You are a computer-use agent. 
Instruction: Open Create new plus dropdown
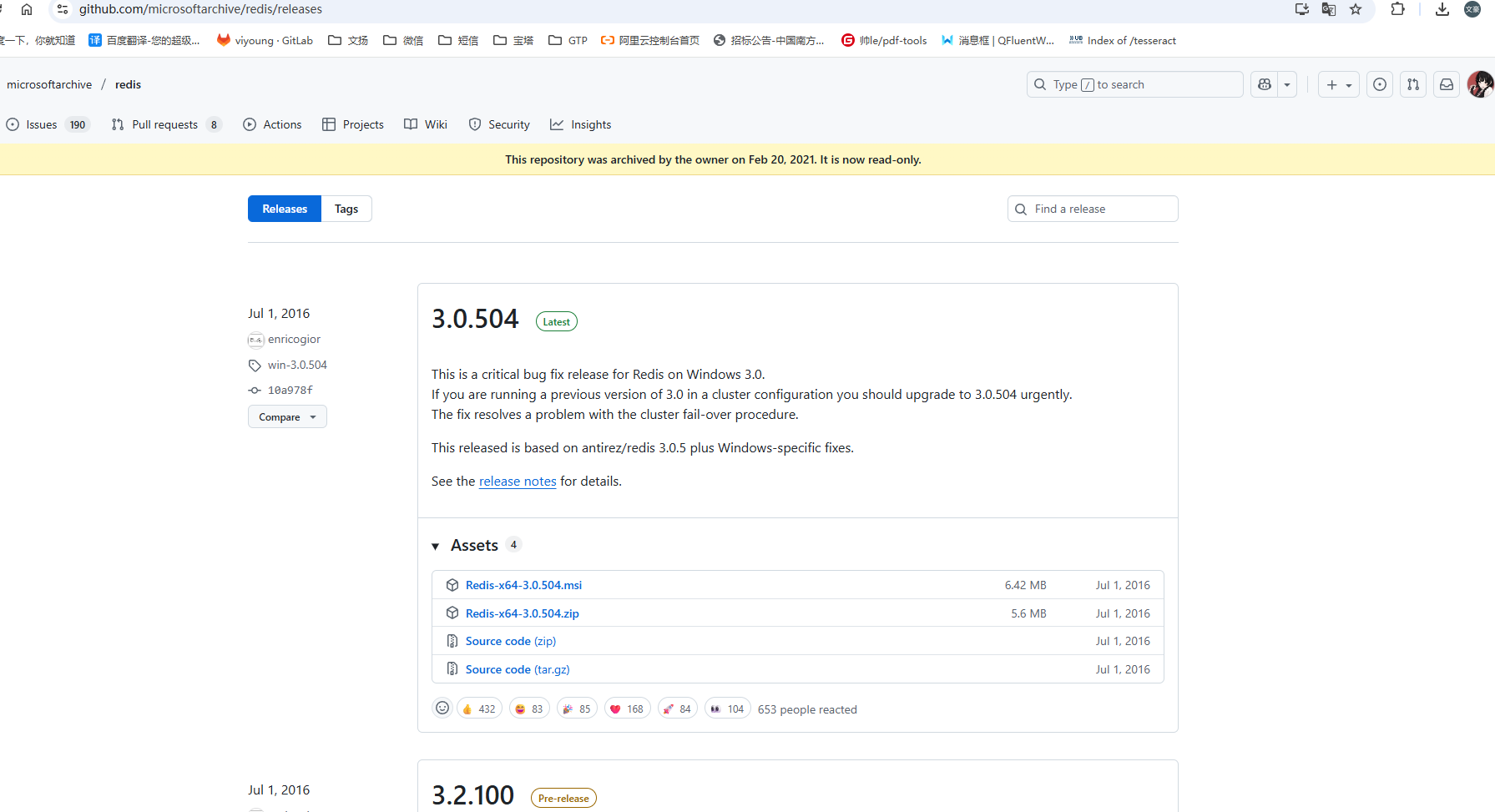point(1339,84)
